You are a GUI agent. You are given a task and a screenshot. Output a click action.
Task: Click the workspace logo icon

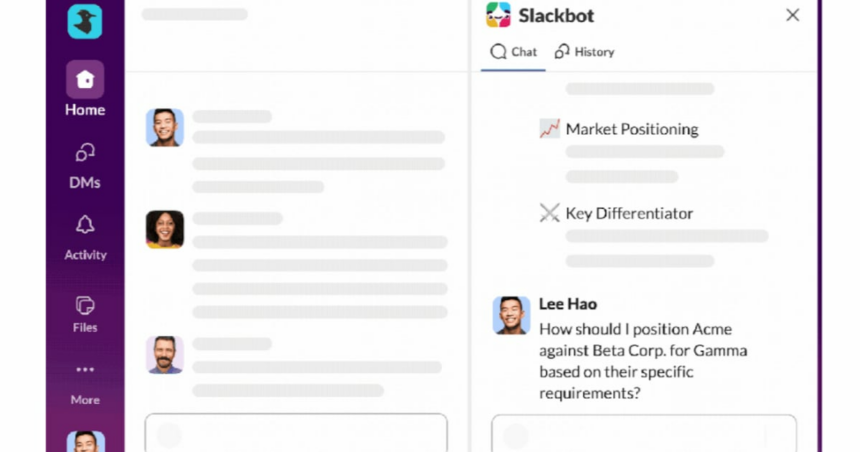[85, 21]
